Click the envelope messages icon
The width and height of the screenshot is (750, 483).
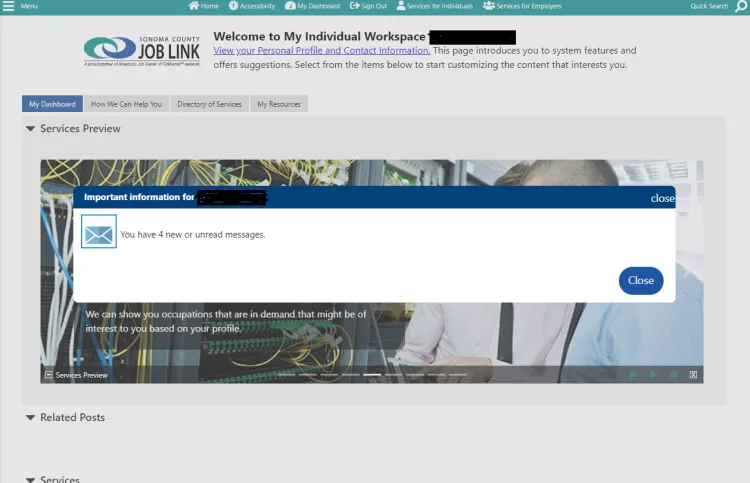(99, 231)
